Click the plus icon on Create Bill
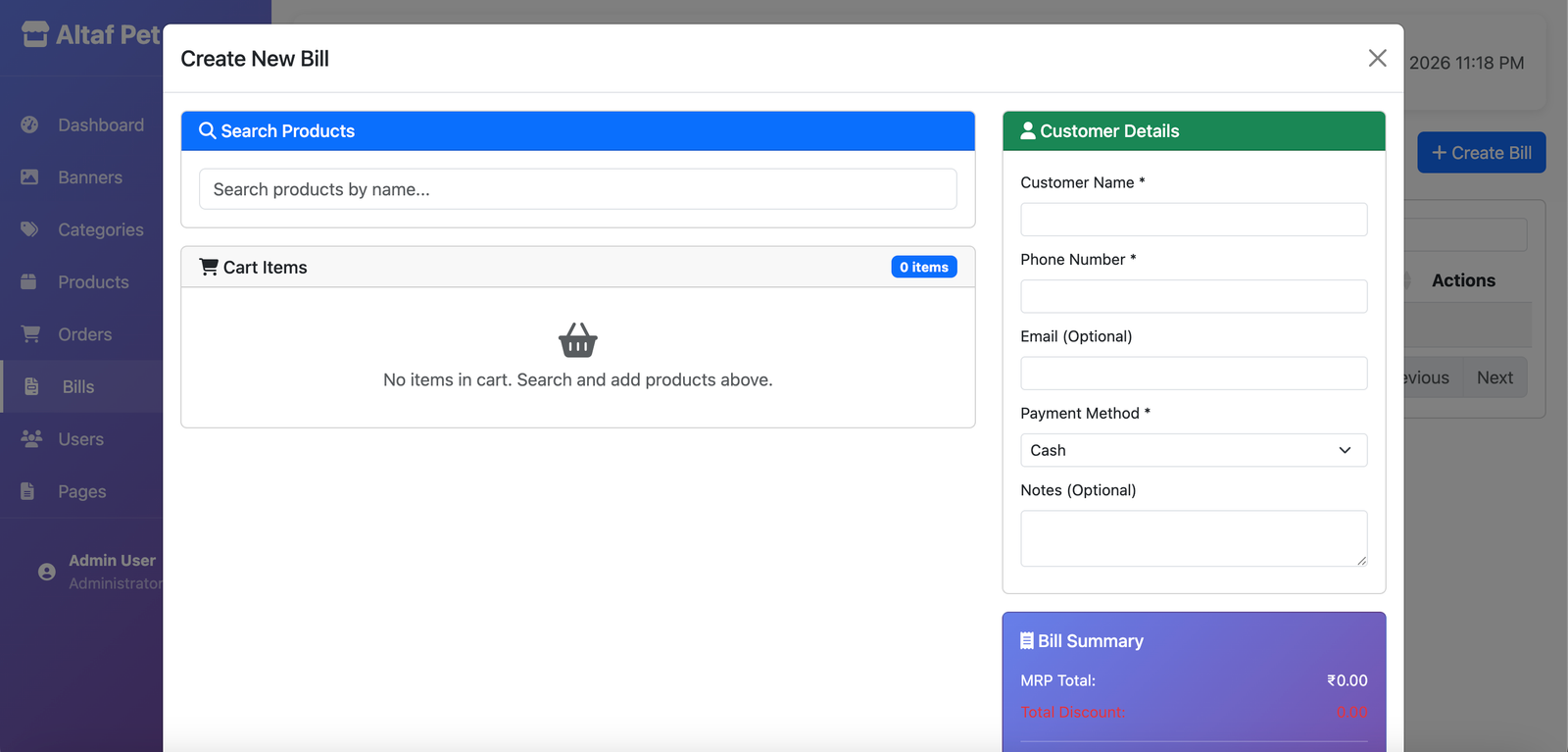The height and width of the screenshot is (752, 1568). (1440, 153)
